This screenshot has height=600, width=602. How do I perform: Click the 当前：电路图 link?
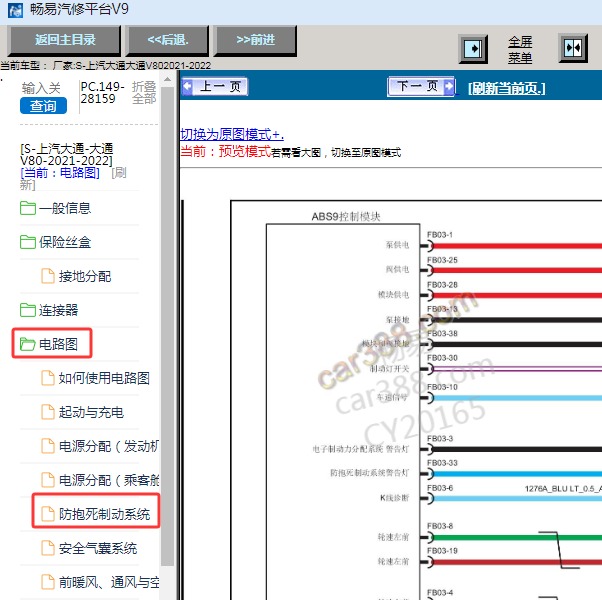click(60, 173)
